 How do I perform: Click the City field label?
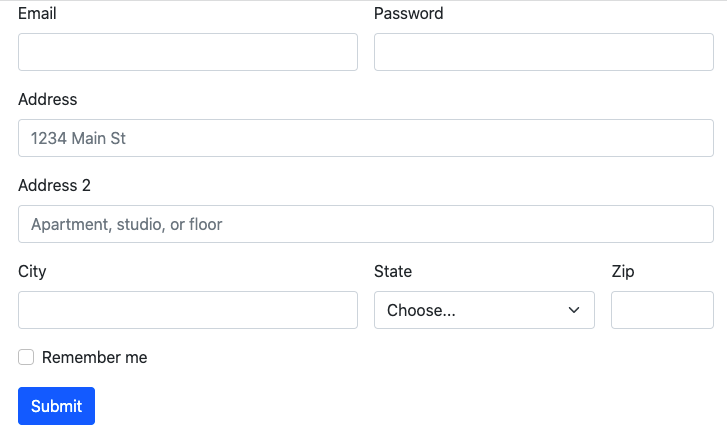[x=32, y=272]
